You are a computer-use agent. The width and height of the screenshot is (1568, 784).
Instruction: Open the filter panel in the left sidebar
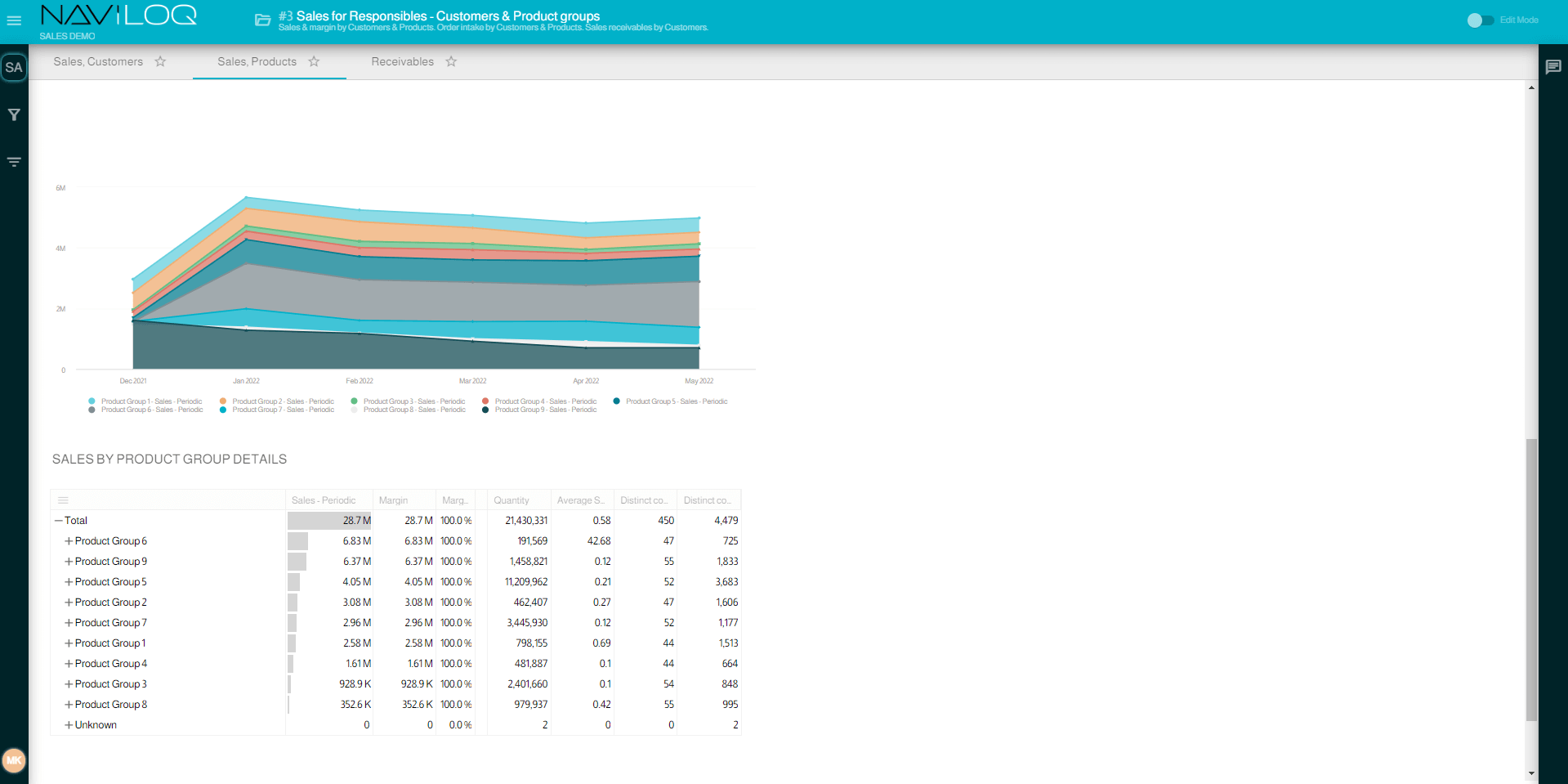[14, 114]
